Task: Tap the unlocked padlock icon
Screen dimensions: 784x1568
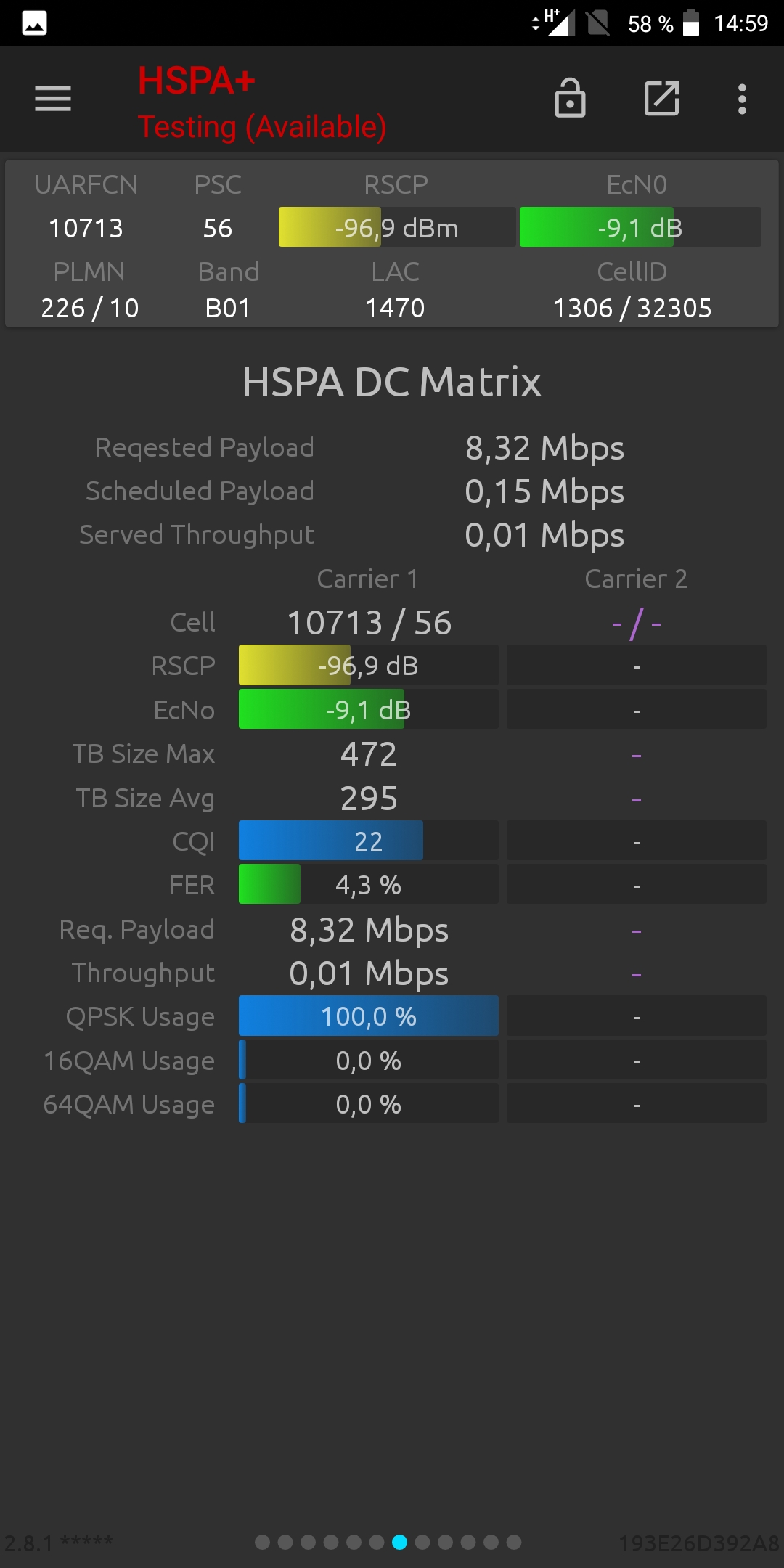Action: coord(570,98)
